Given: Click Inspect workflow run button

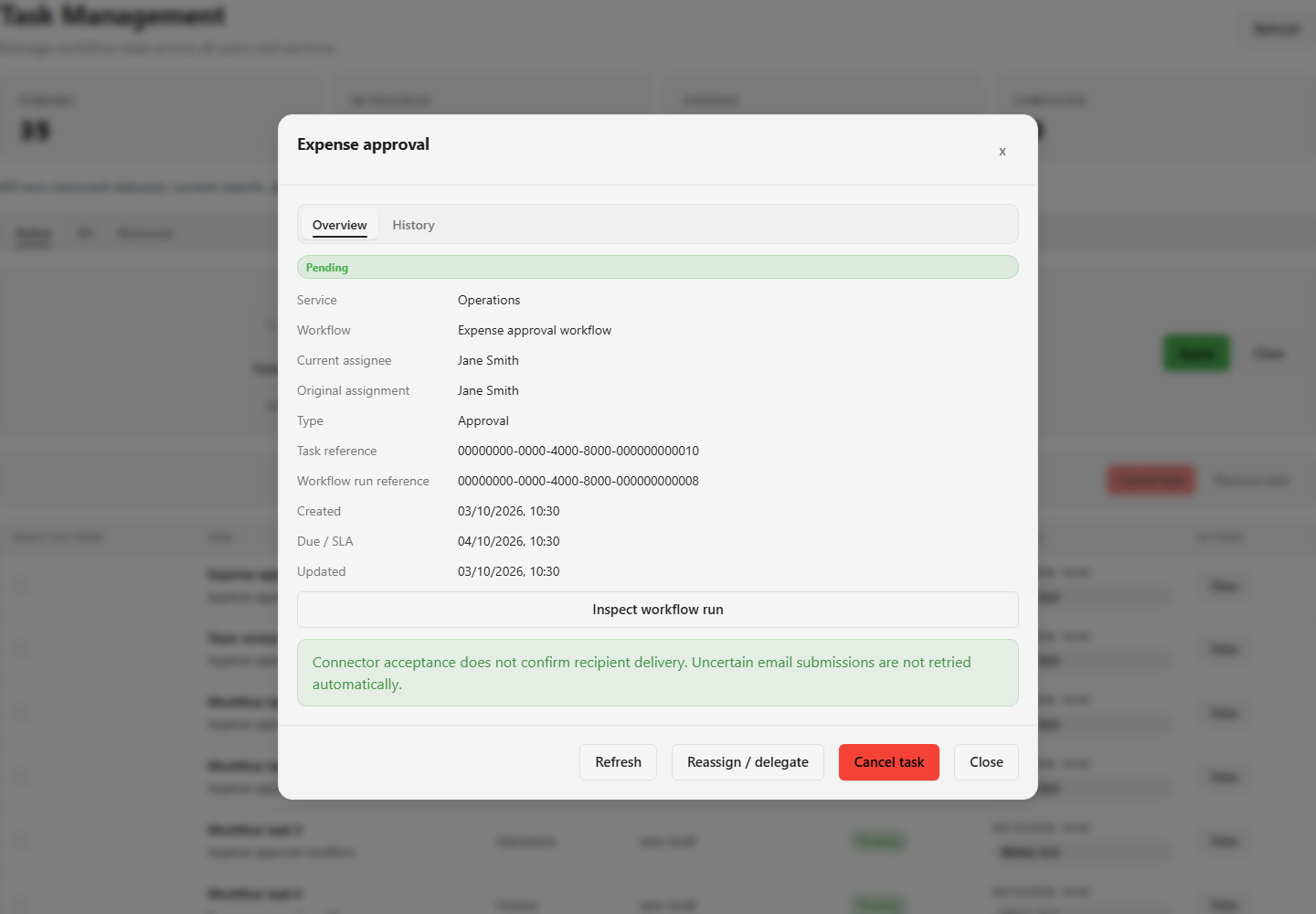Looking at the screenshot, I should click(x=658, y=610).
